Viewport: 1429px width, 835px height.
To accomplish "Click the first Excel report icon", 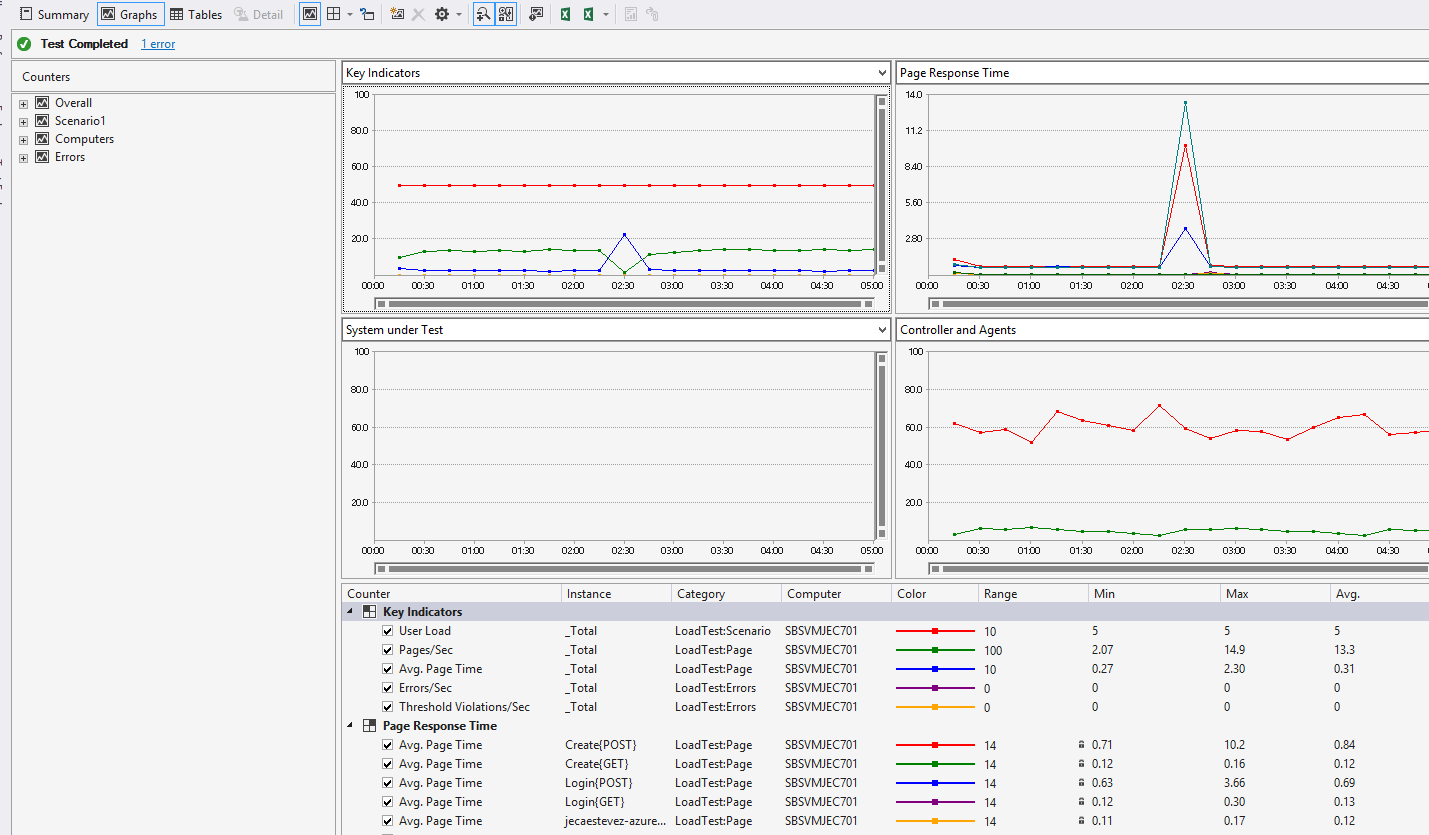I will click(x=565, y=15).
